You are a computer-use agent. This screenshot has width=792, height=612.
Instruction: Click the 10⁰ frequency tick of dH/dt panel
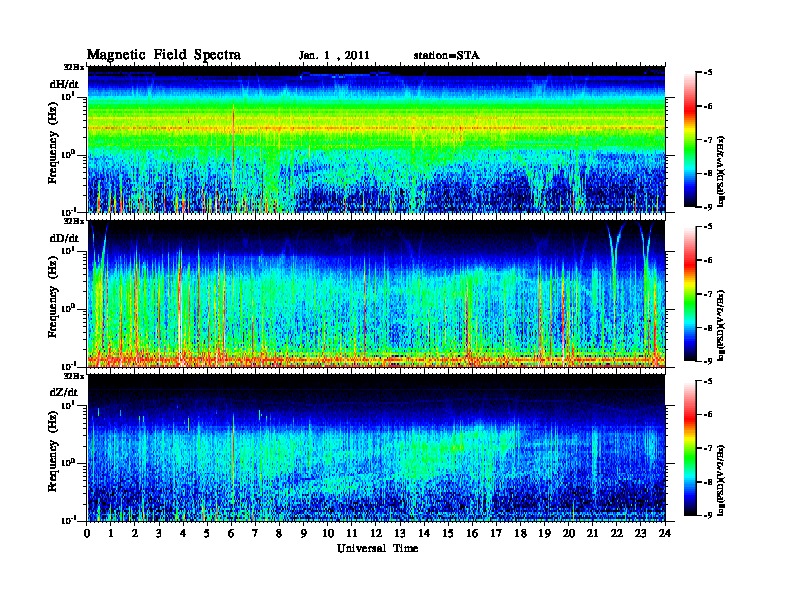pyautogui.click(x=68, y=154)
